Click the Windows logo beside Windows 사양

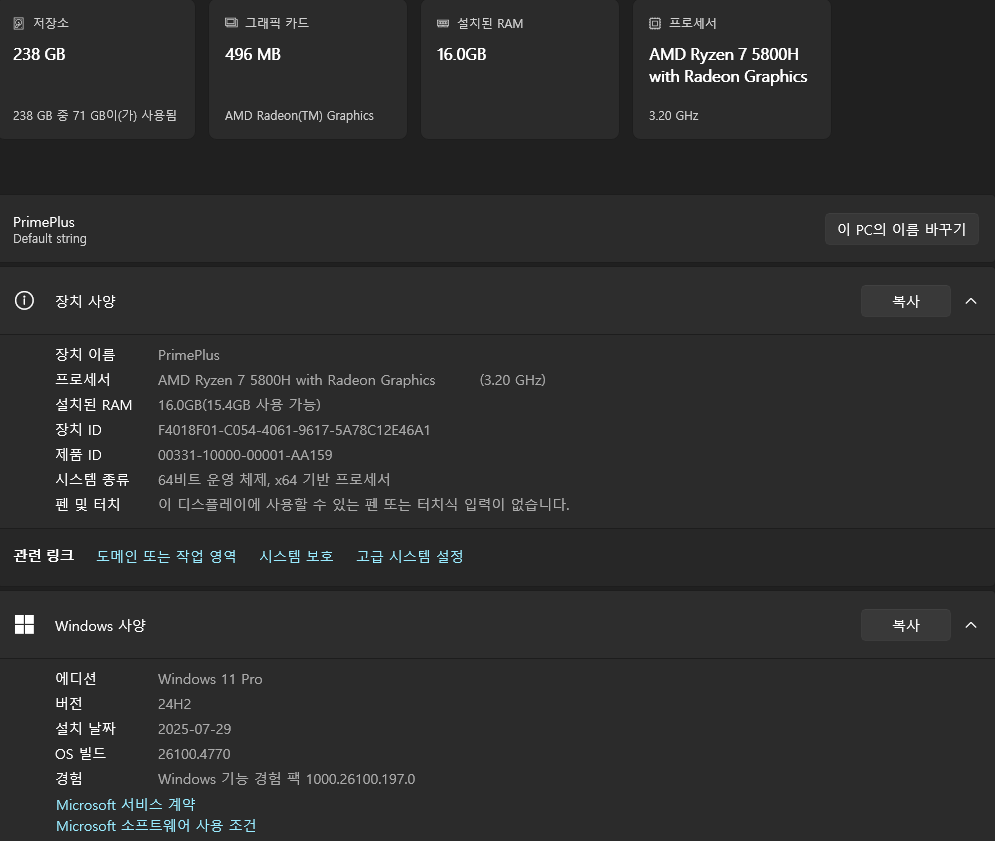[24, 625]
